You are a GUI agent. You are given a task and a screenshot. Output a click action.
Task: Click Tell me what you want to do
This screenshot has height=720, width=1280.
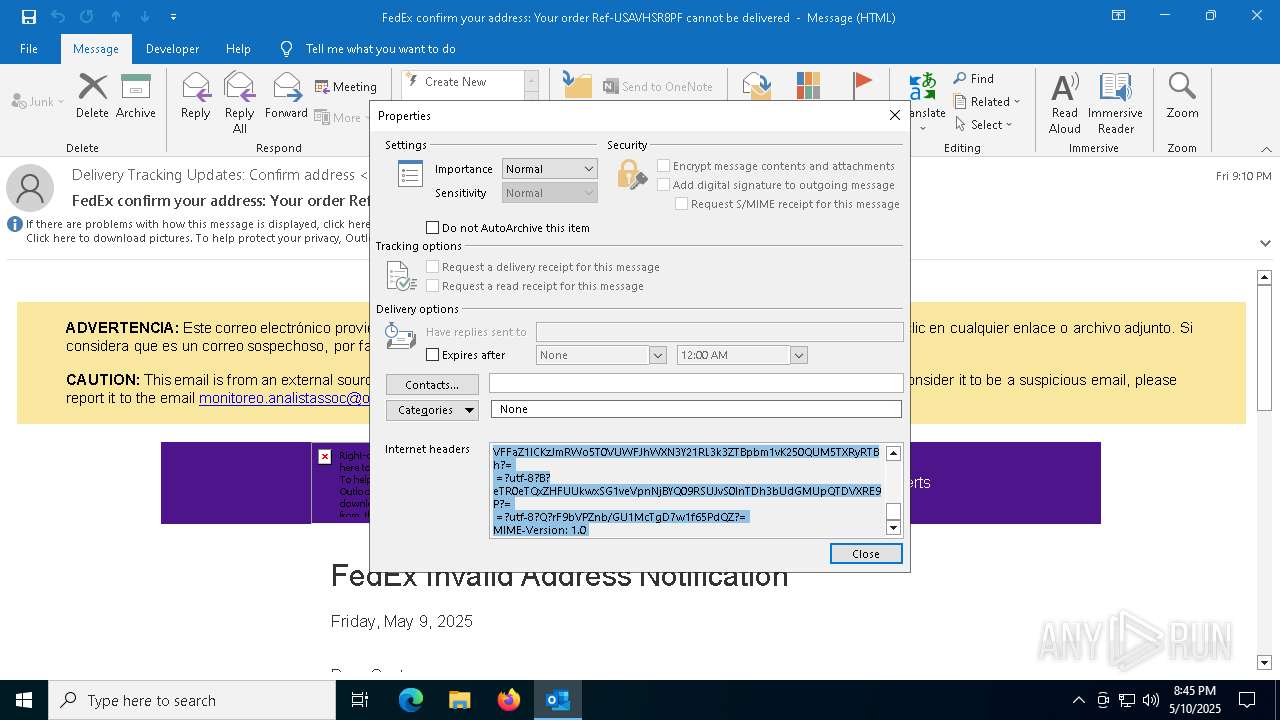tap(380, 48)
